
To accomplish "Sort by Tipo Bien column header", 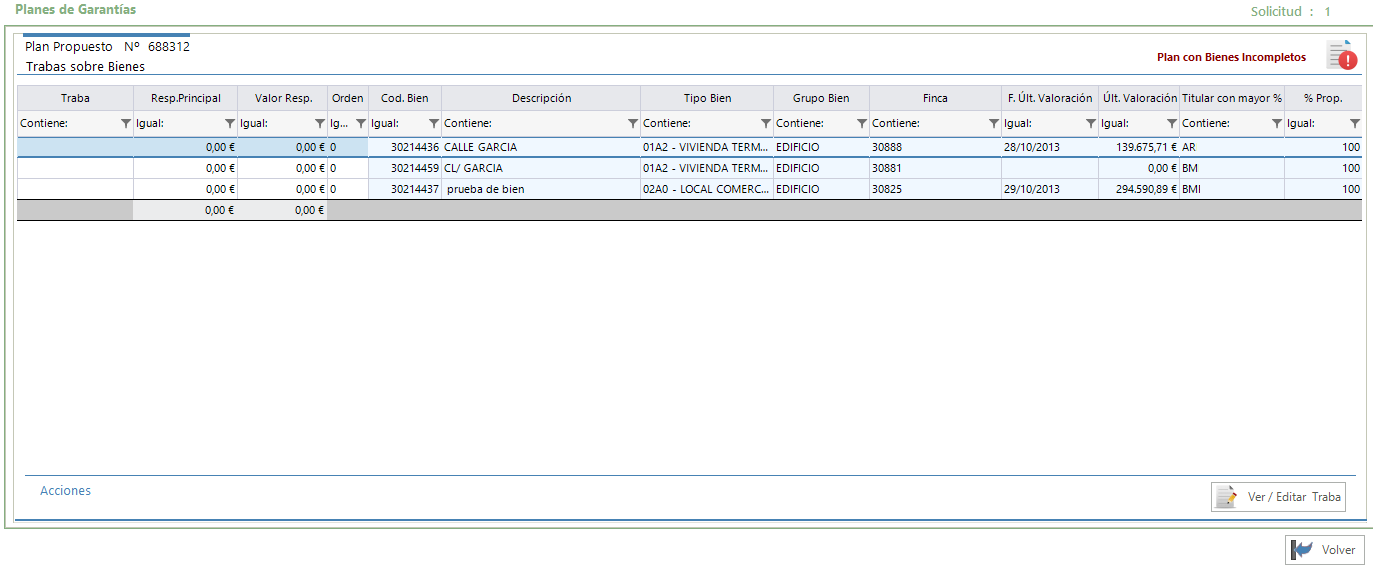I will click(707, 98).
